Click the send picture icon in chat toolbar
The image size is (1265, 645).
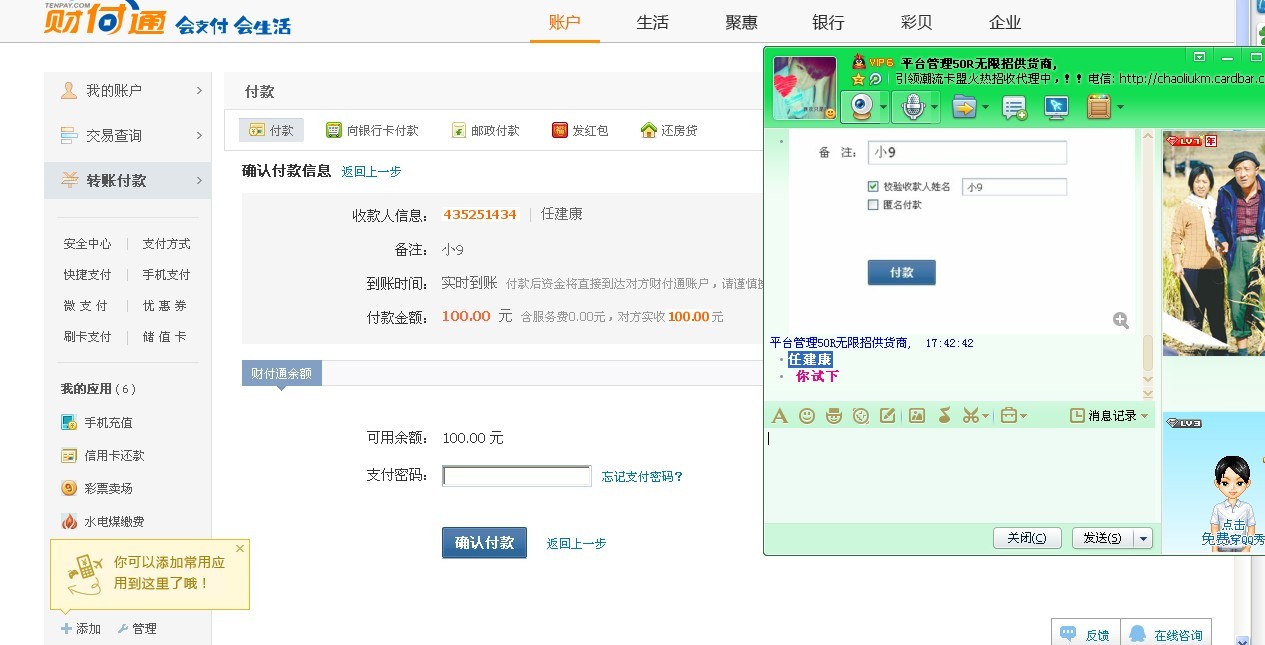tap(917, 415)
